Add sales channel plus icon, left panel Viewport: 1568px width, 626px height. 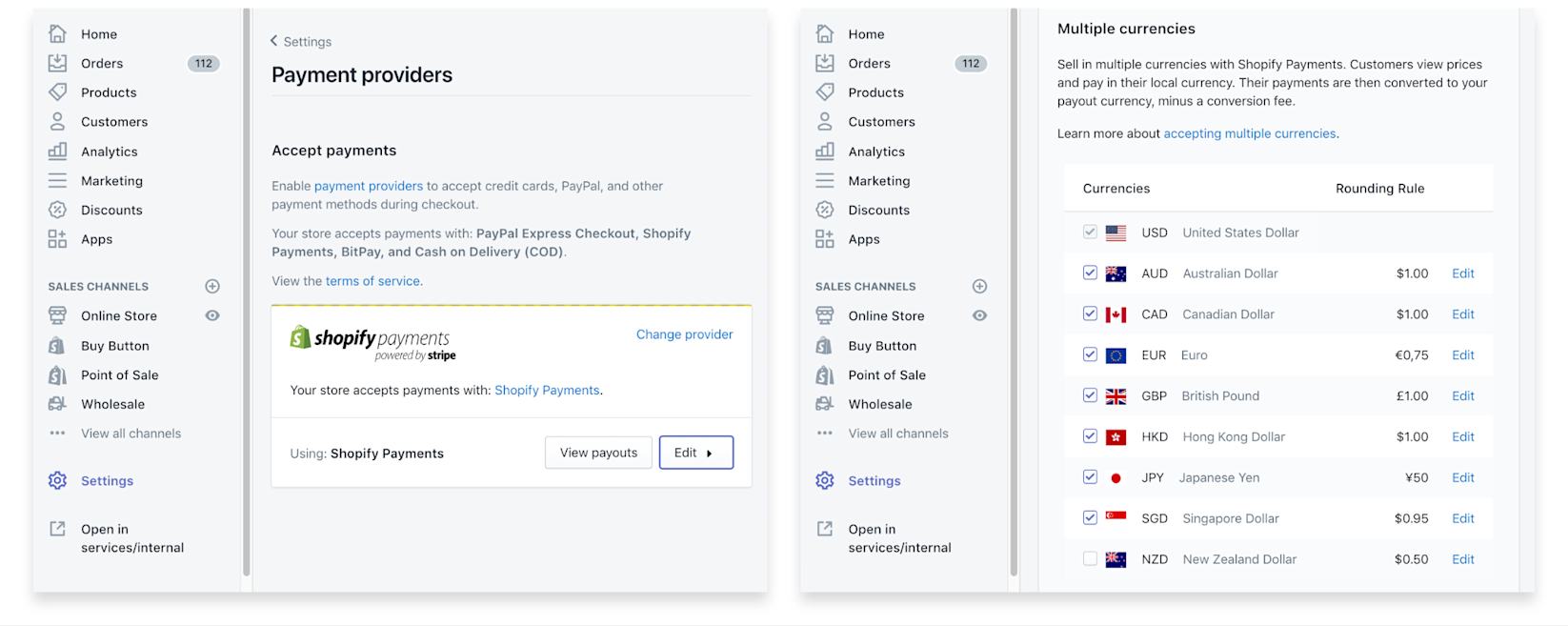tap(212, 286)
